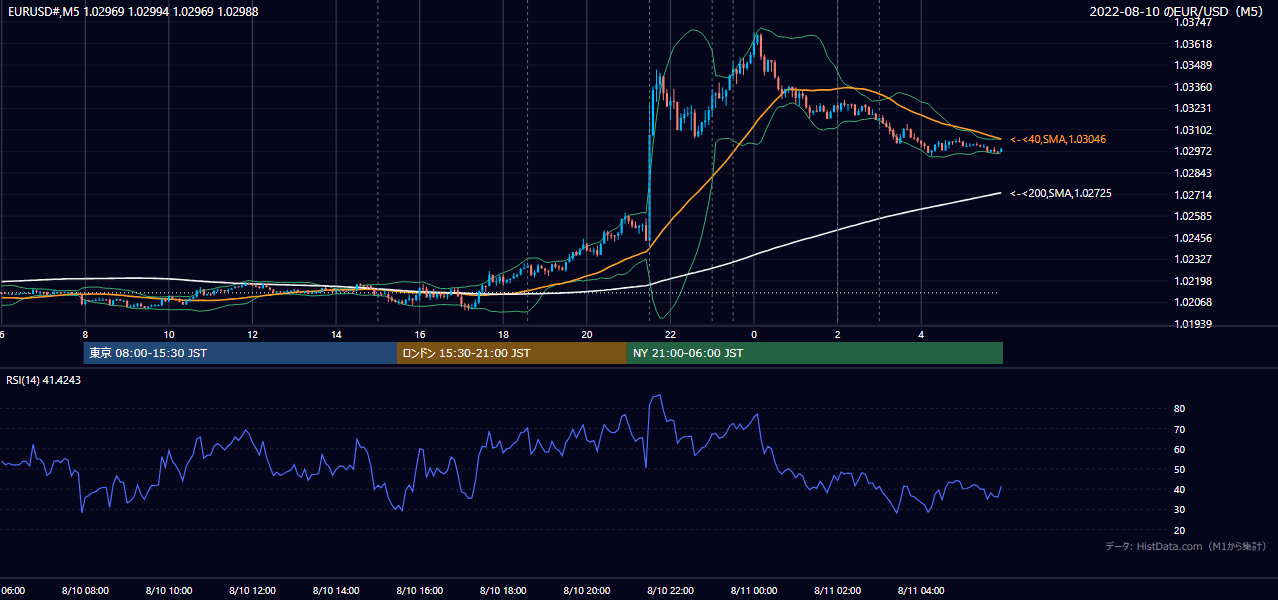This screenshot has width=1278, height=600.
Task: Click hour label 10 under price chart
Action: (168, 335)
